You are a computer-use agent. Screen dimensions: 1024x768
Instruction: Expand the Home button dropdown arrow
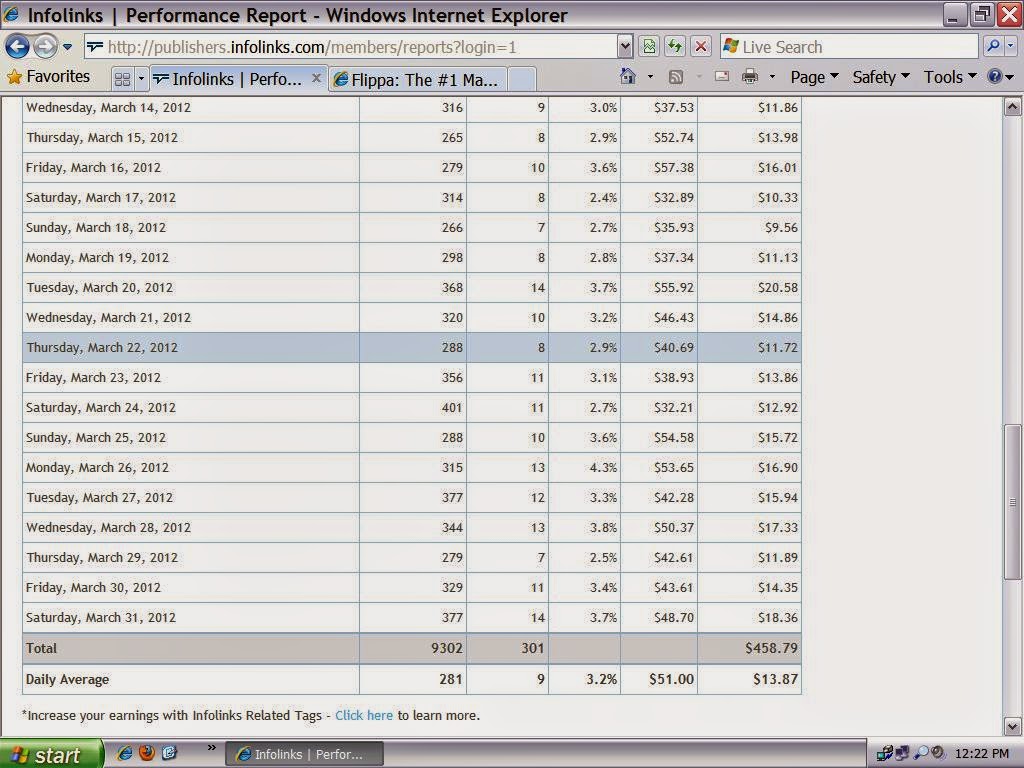(650, 77)
